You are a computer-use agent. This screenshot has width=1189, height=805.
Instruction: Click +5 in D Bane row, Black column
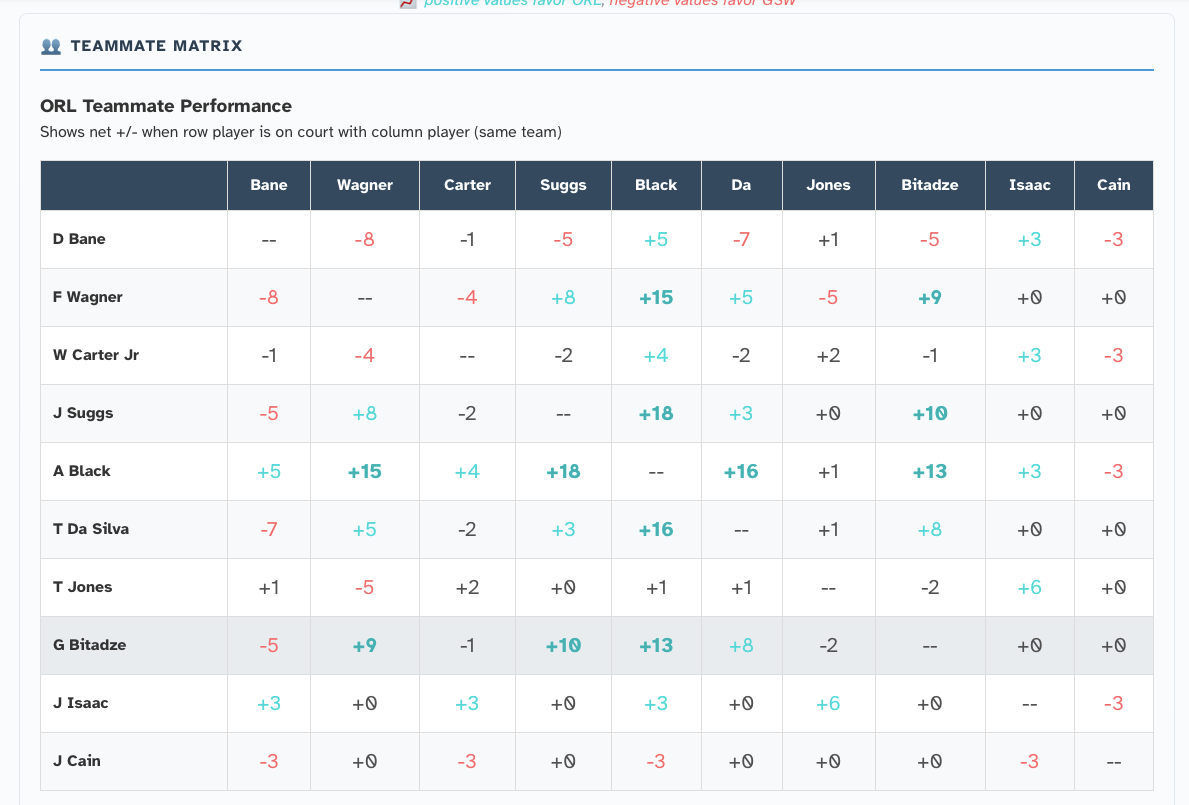[x=656, y=240]
